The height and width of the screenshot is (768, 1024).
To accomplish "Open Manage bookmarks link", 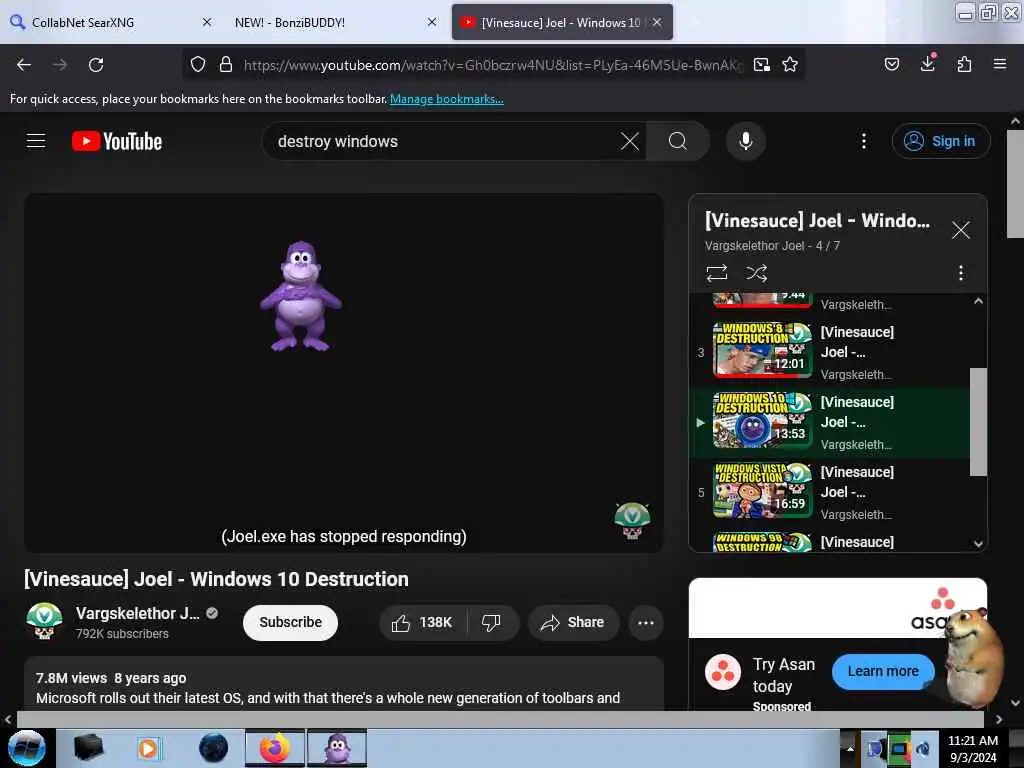I will point(447,99).
